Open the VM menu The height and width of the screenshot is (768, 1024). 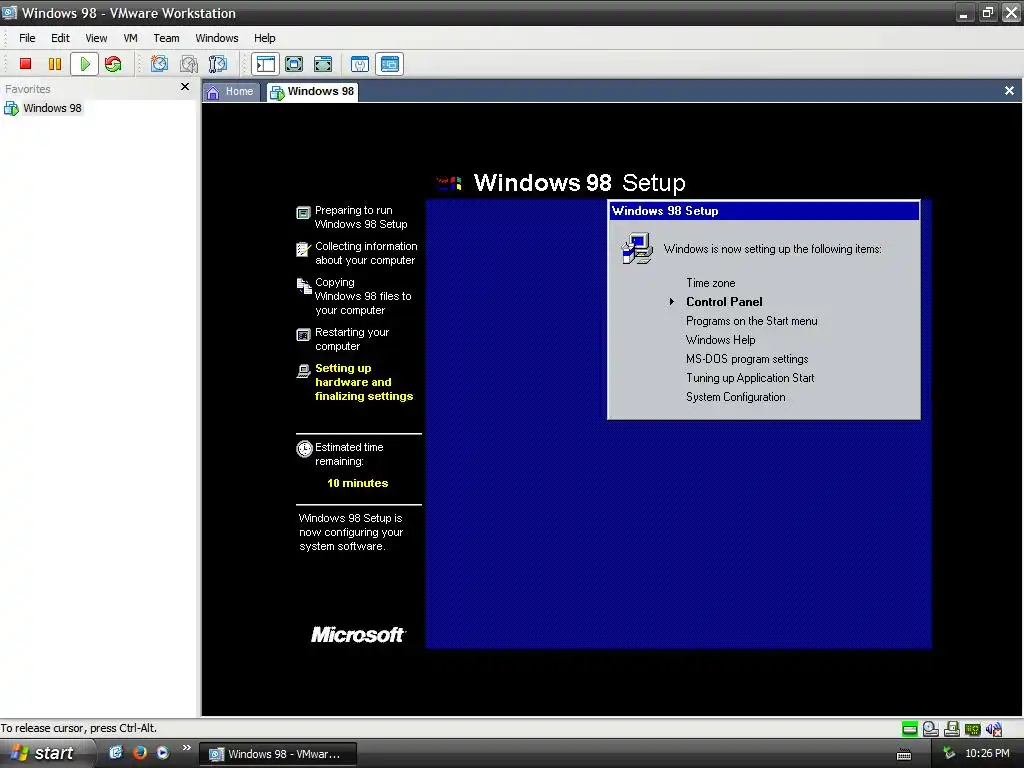coord(131,38)
